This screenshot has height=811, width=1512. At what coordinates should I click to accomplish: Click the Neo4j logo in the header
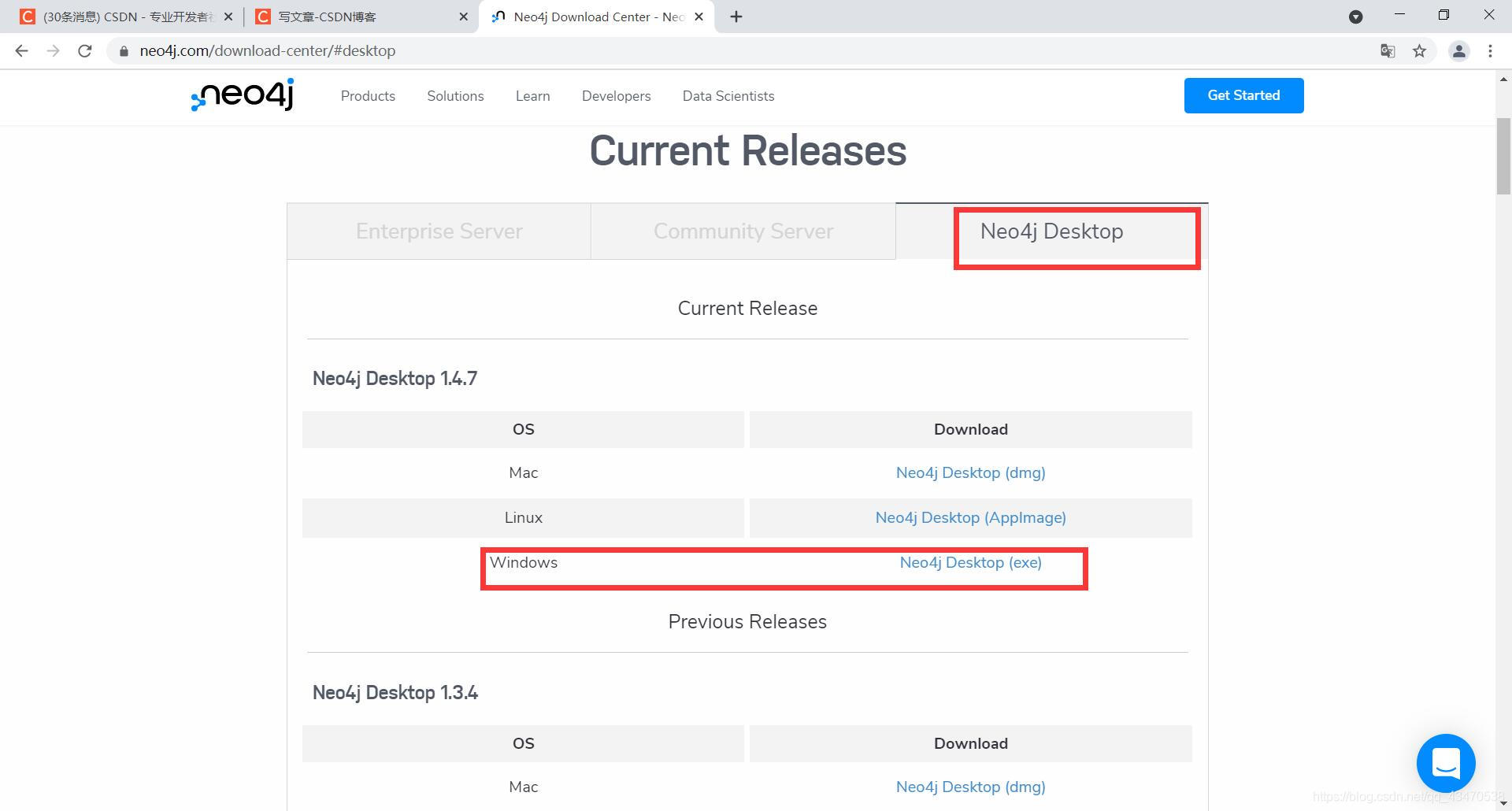(x=240, y=95)
